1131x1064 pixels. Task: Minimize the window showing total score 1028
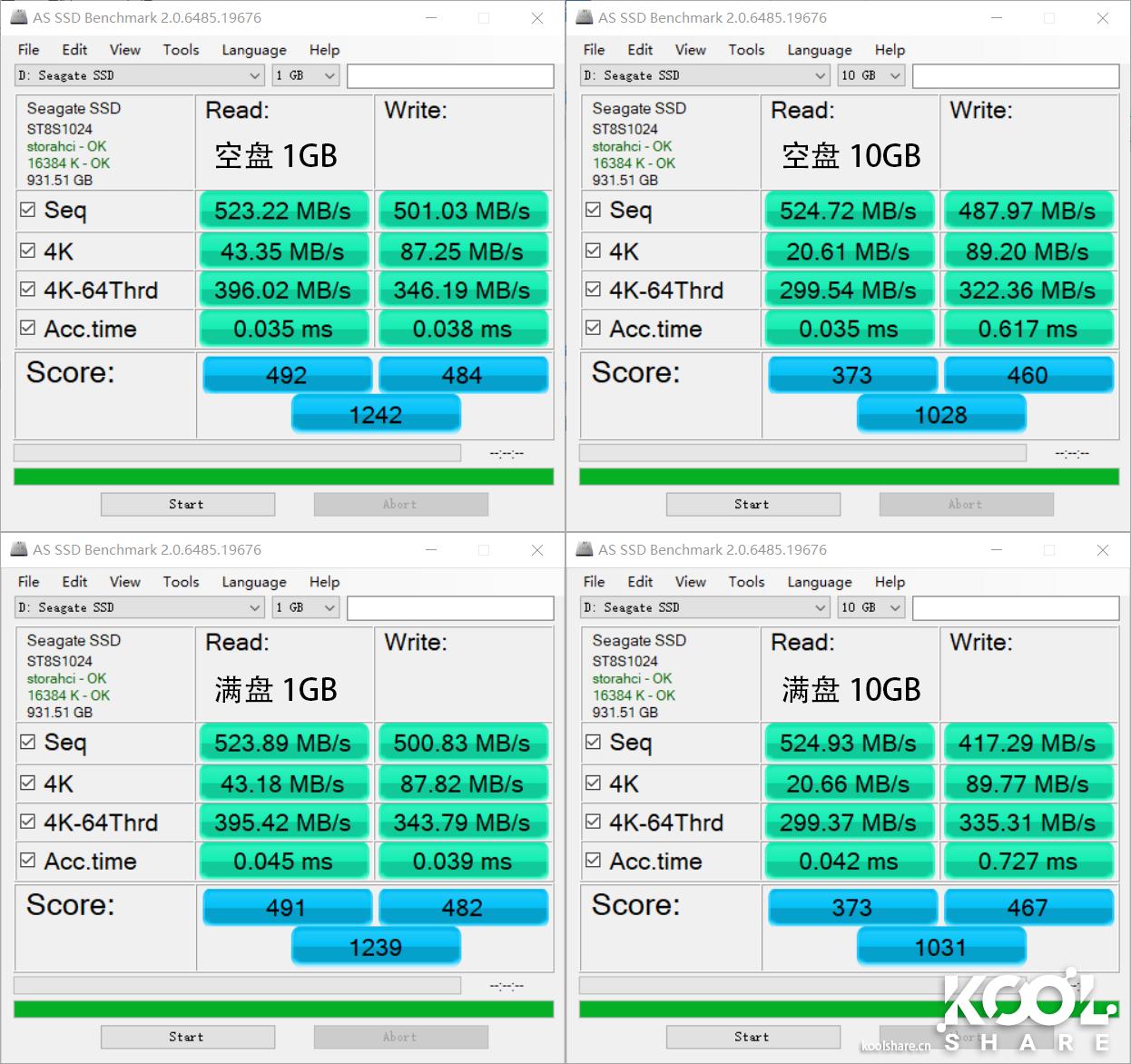pyautogui.click(x=996, y=18)
